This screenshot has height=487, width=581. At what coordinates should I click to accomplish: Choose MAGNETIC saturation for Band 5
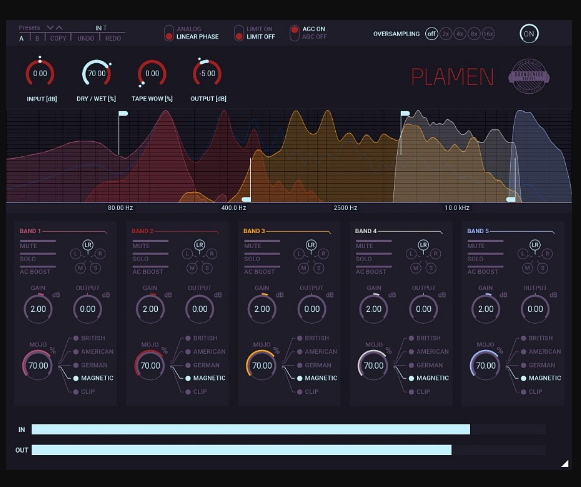click(x=541, y=378)
